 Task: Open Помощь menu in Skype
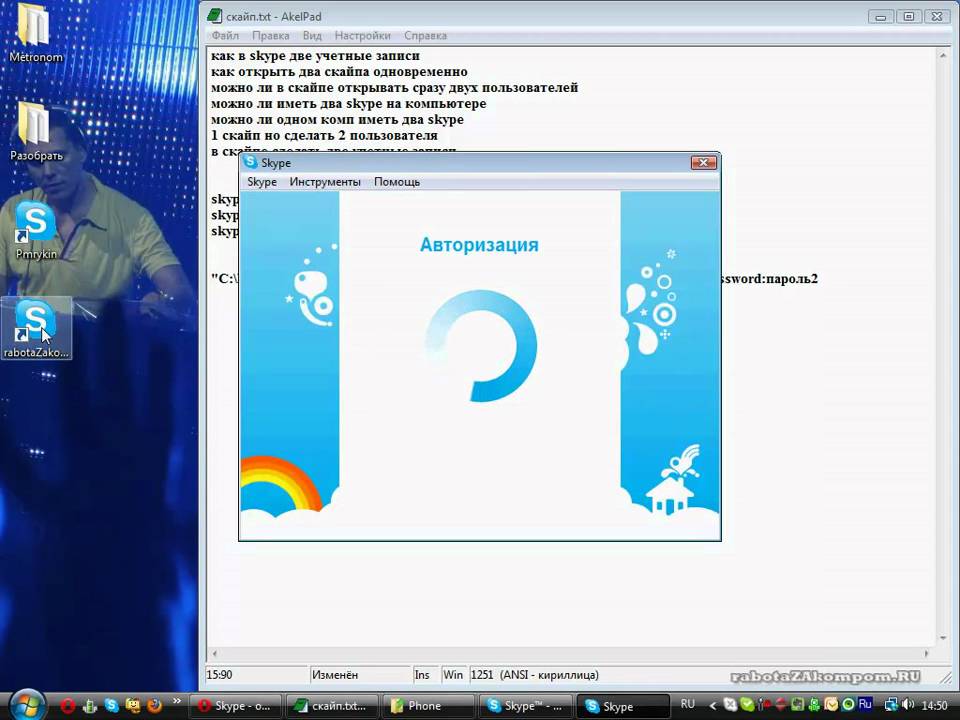[397, 182]
